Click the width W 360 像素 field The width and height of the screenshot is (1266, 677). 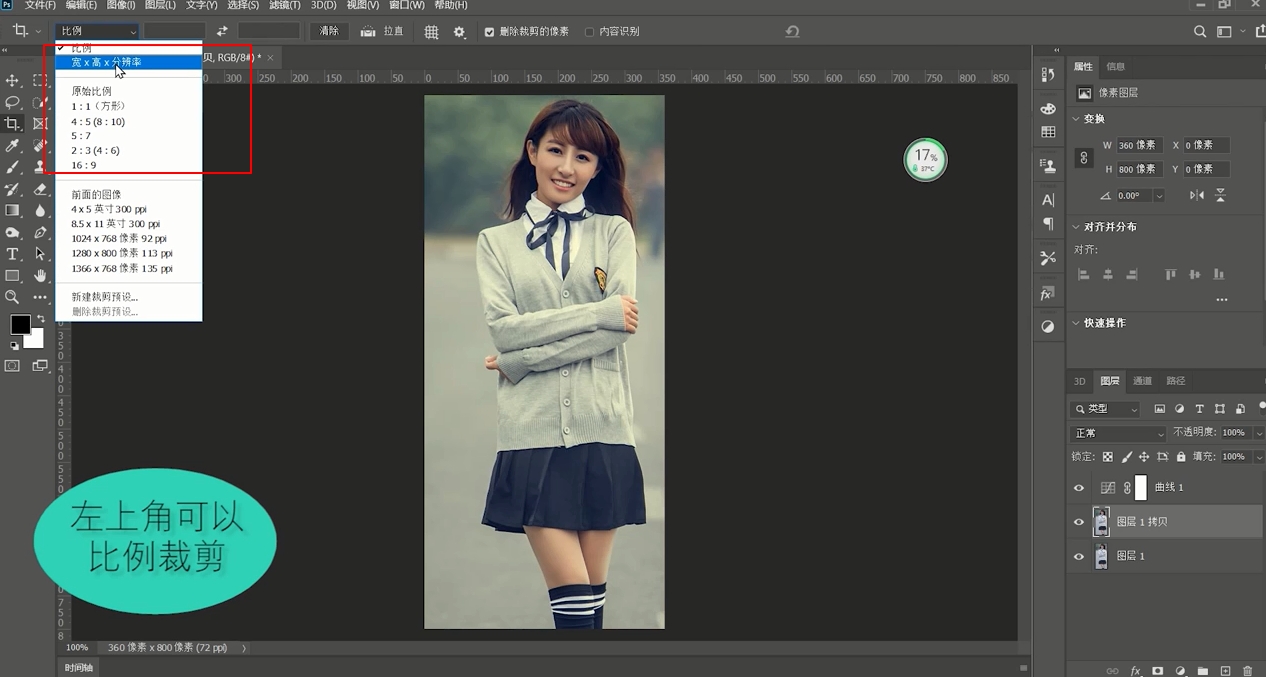coord(1140,145)
